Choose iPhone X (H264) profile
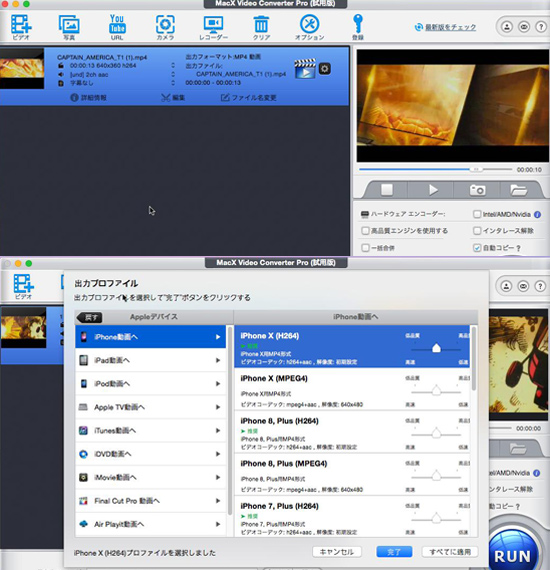 (352, 346)
